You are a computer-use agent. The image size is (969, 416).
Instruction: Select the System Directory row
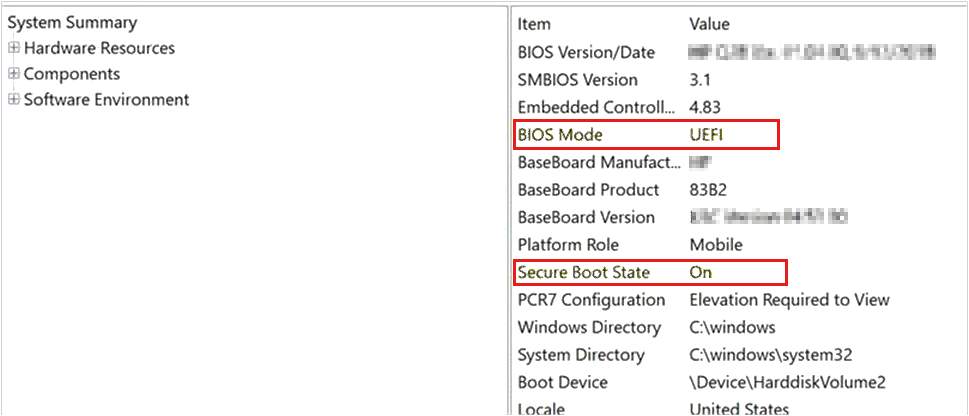[x=583, y=355]
